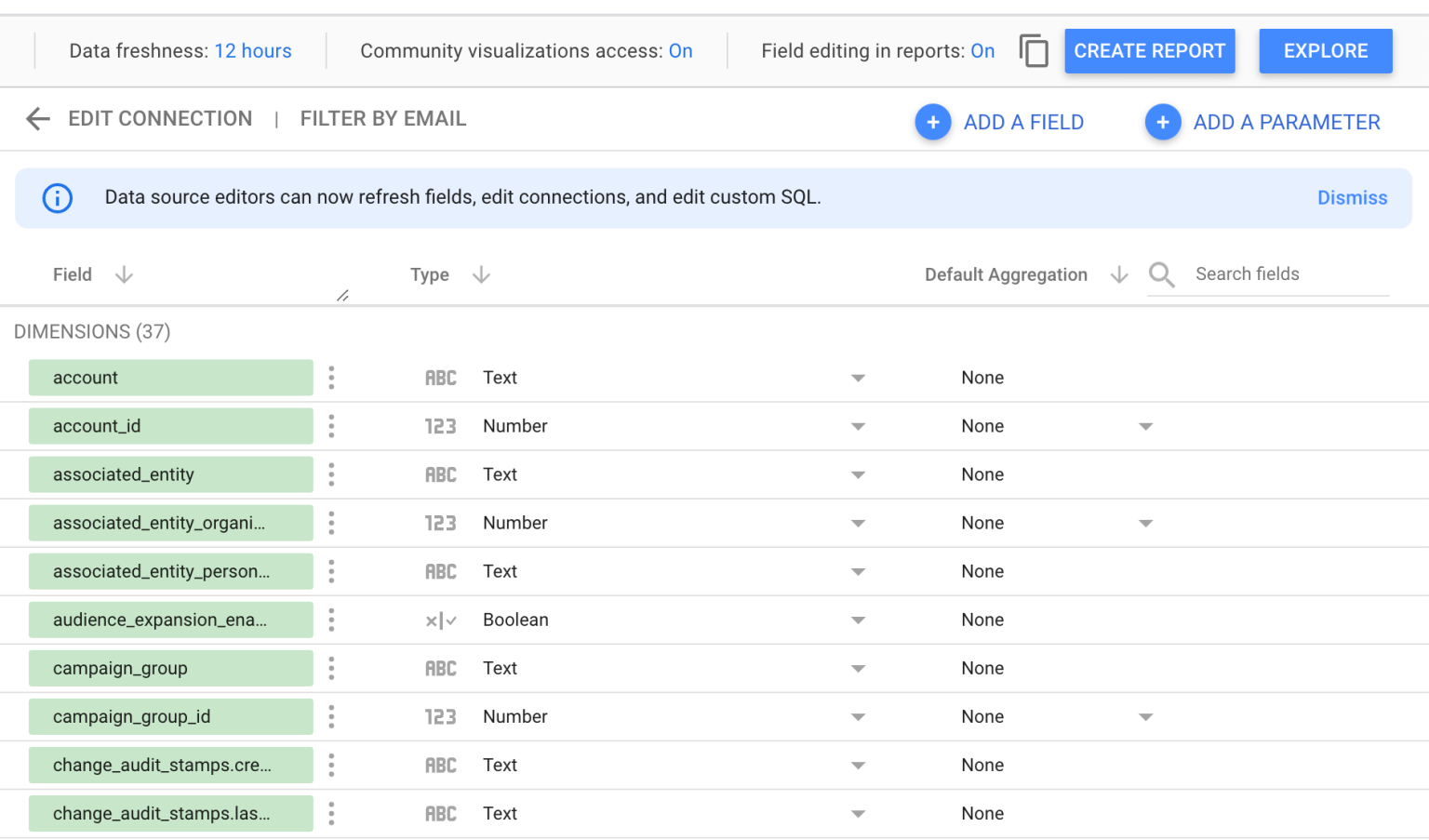Click the sort arrow on Field column
This screenshot has height=840, width=1429.
124,274
